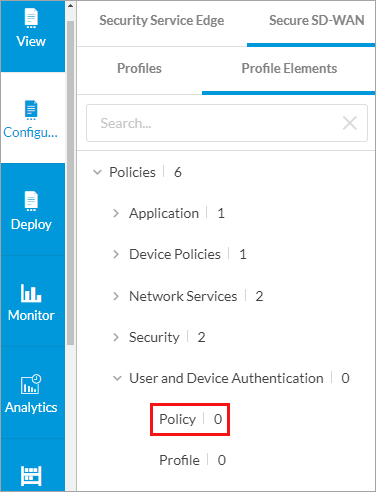Collapse the Policies tree group
Viewport: 376px width, 492px height.
pos(97,172)
